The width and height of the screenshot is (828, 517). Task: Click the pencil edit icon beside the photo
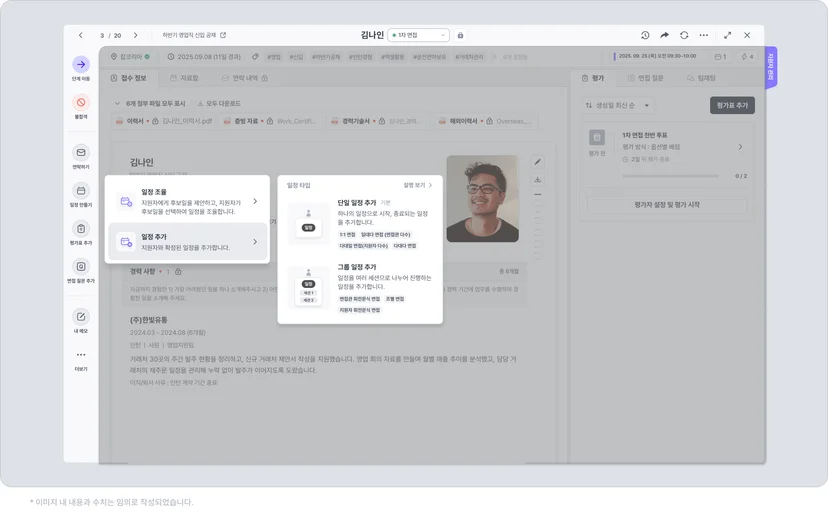tap(538, 162)
